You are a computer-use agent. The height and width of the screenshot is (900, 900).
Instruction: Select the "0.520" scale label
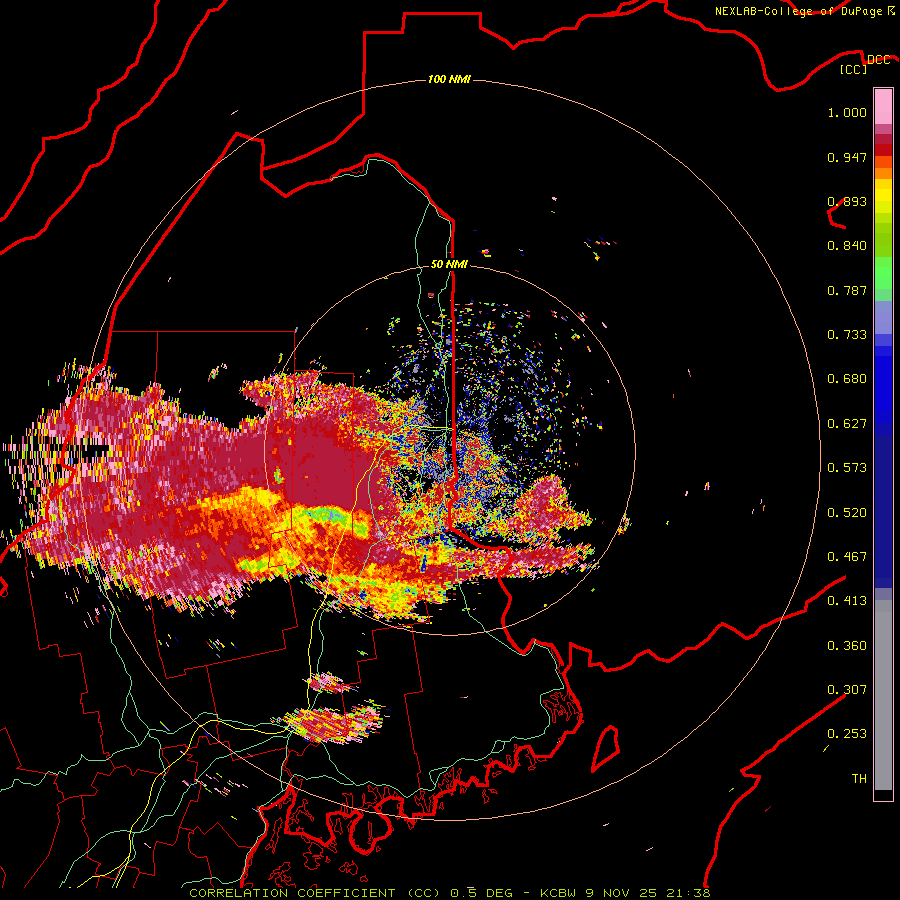tap(847, 513)
